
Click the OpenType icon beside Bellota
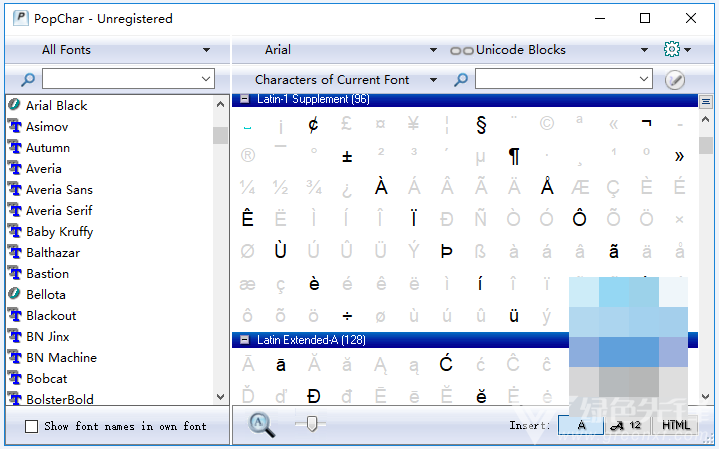[15, 294]
